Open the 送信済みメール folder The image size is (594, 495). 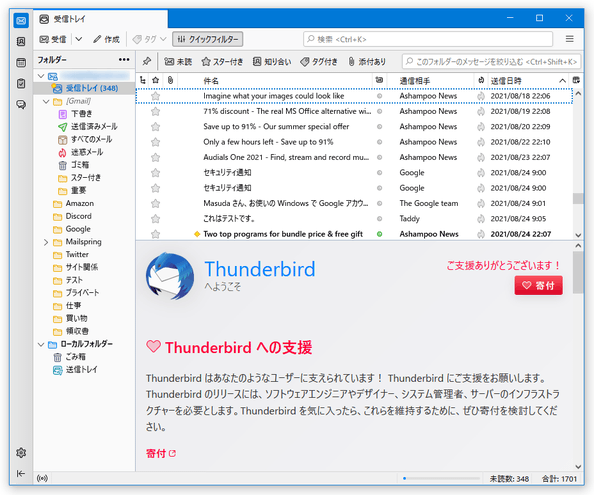pyautogui.click(x=88, y=126)
